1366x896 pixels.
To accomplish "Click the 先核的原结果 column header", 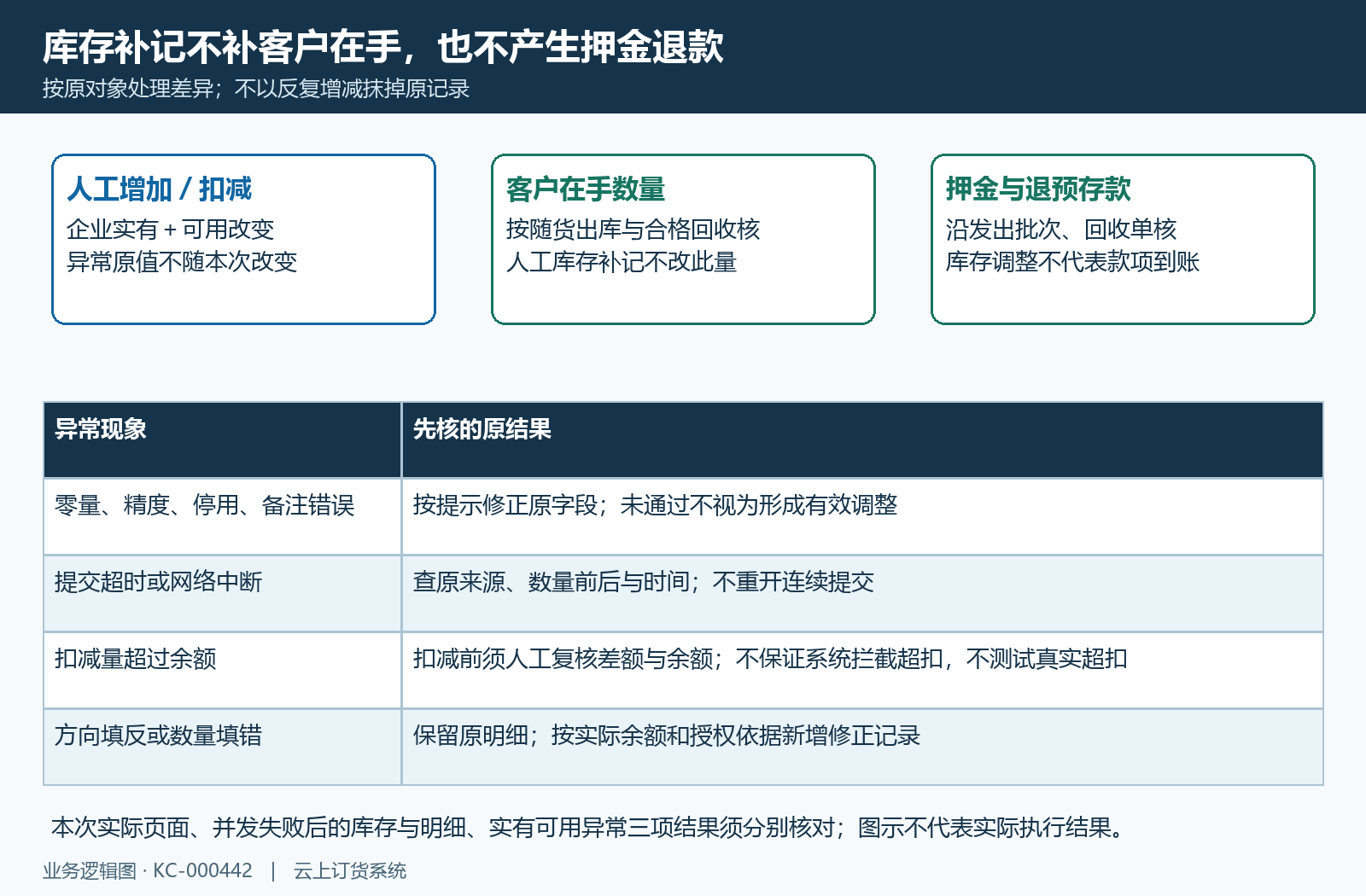I will [862, 439].
